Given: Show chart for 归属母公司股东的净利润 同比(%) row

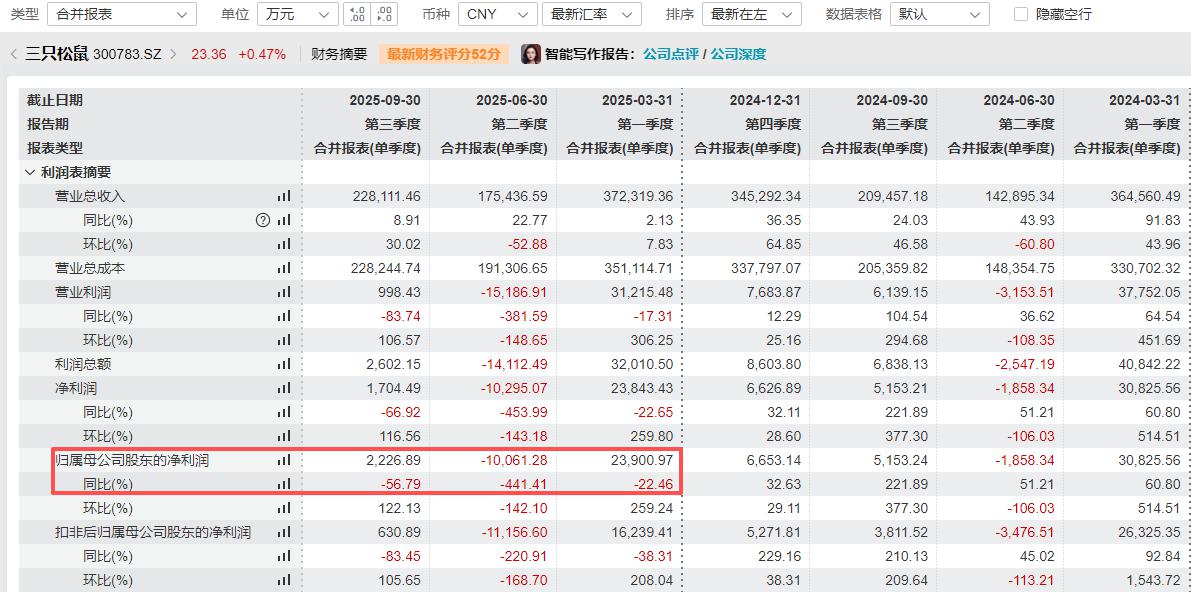Looking at the screenshot, I should coord(284,484).
